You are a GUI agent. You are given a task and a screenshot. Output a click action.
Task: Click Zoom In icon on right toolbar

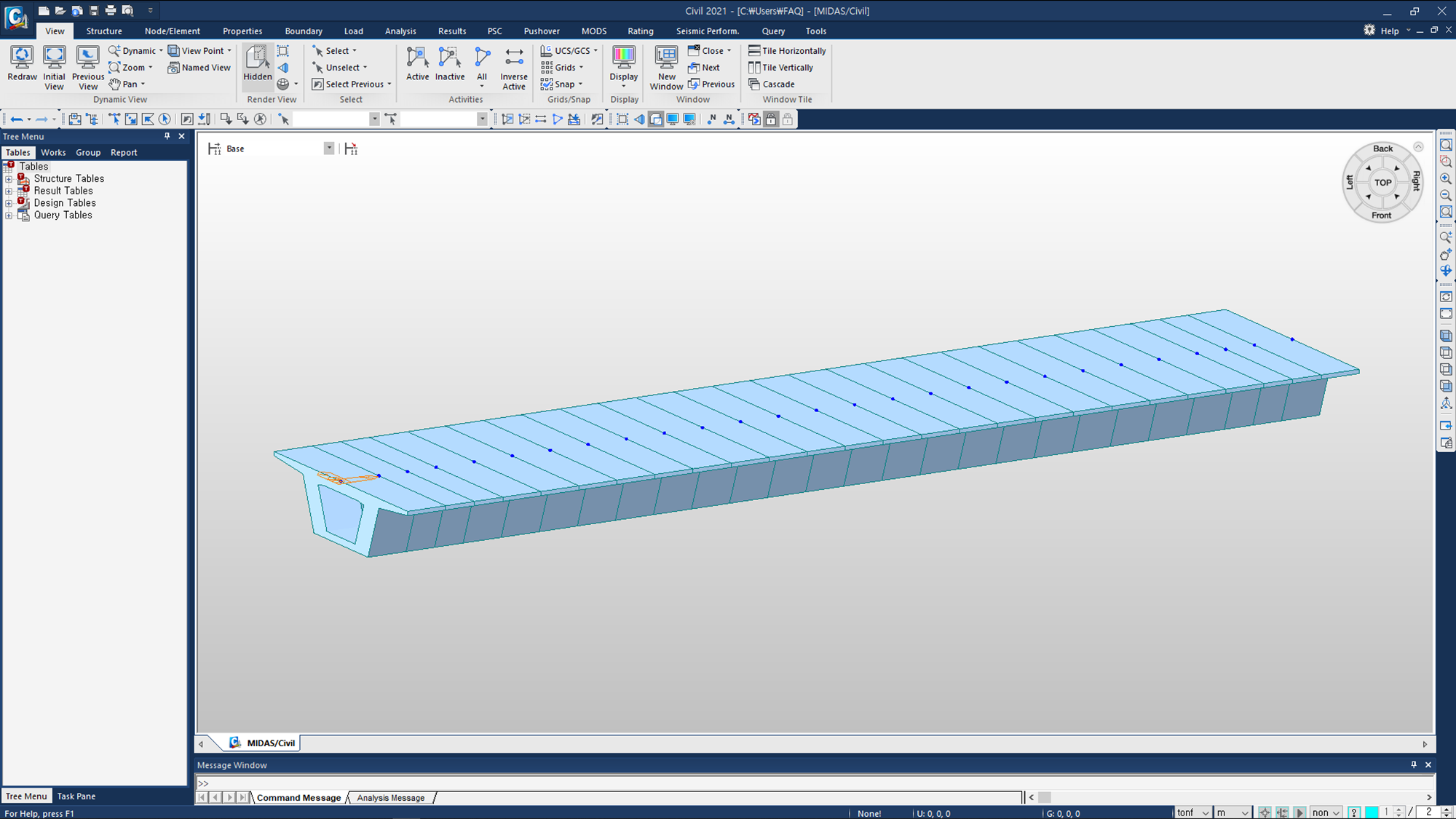1446,179
